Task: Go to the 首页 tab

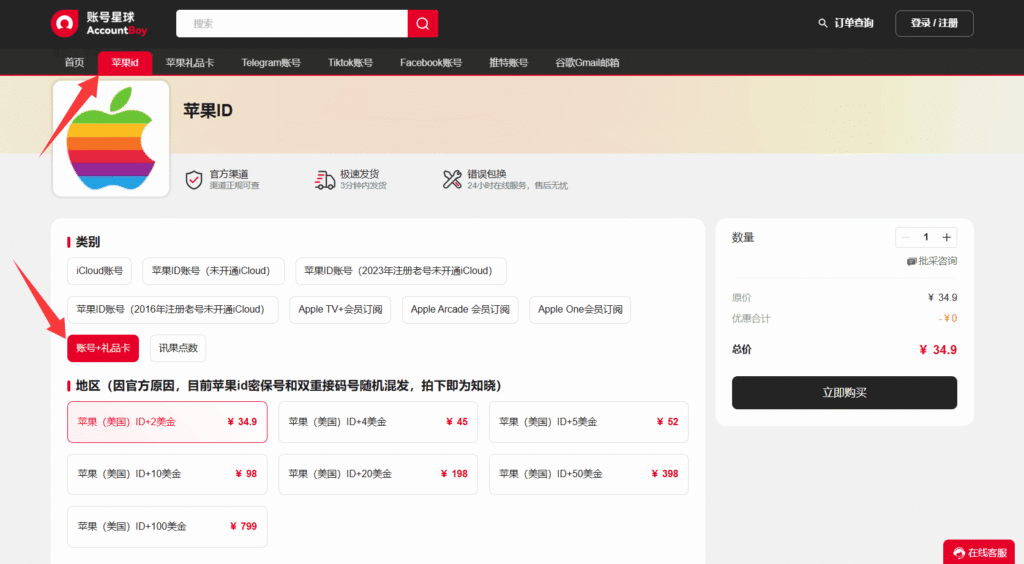Action: coord(74,63)
